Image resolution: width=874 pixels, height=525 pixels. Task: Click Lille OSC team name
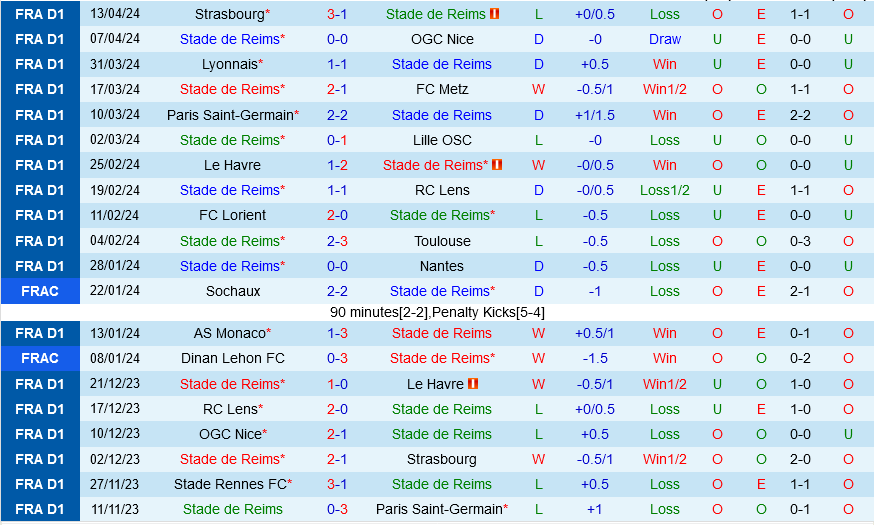click(442, 140)
